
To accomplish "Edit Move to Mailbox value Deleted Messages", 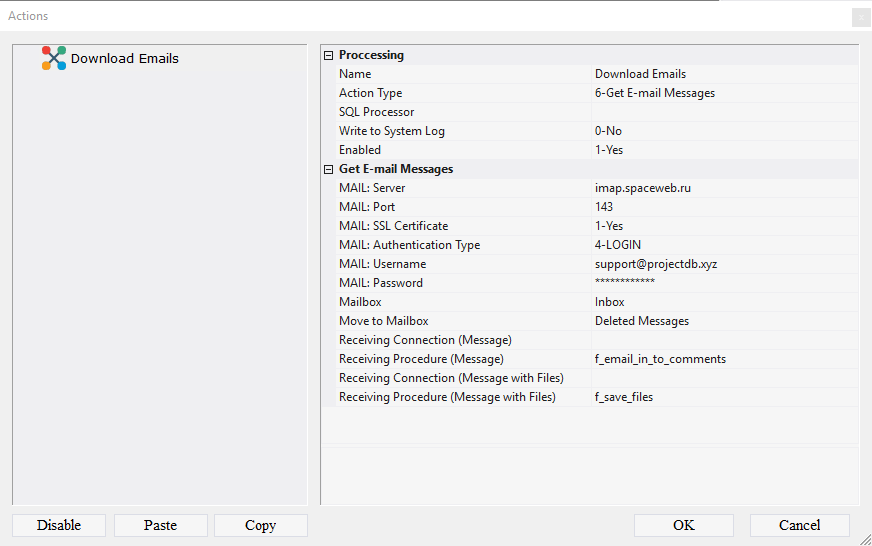I will click(x=724, y=321).
